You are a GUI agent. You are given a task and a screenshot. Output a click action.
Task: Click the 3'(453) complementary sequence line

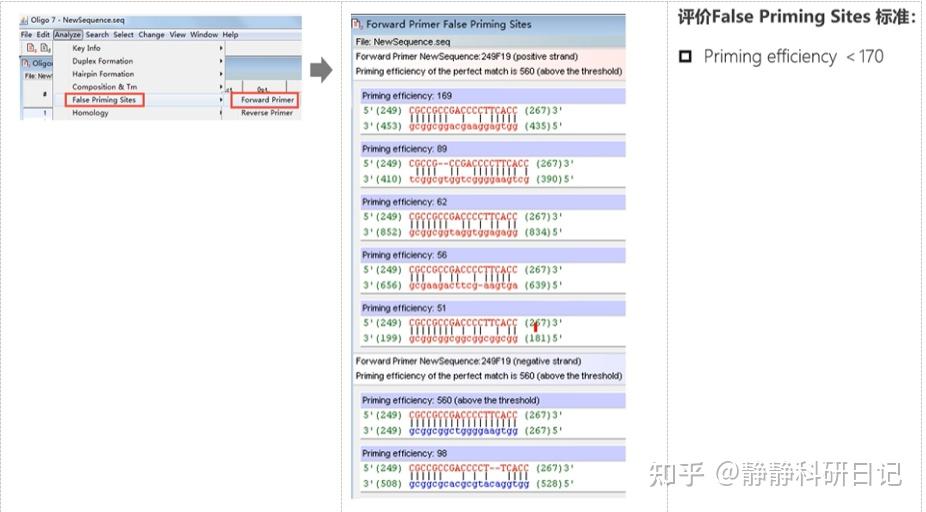pos(462,126)
